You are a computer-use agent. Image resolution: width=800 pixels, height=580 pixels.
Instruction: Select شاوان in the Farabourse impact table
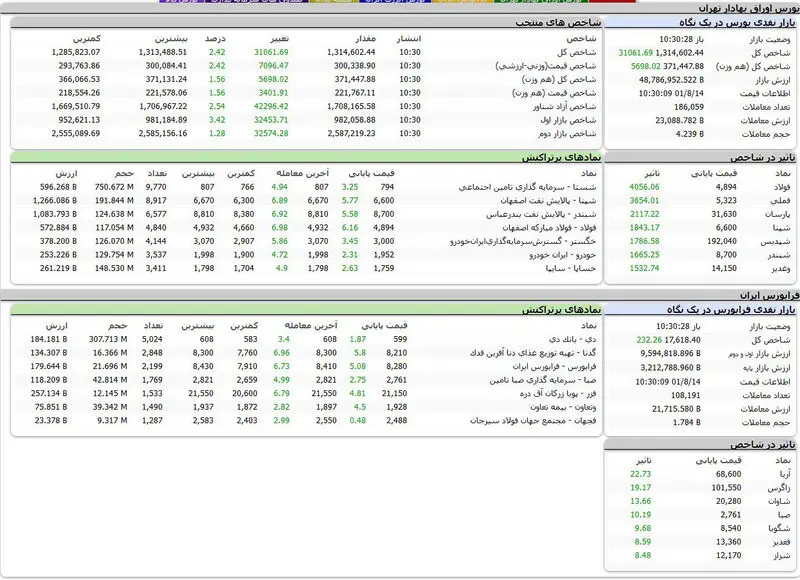[778, 501]
